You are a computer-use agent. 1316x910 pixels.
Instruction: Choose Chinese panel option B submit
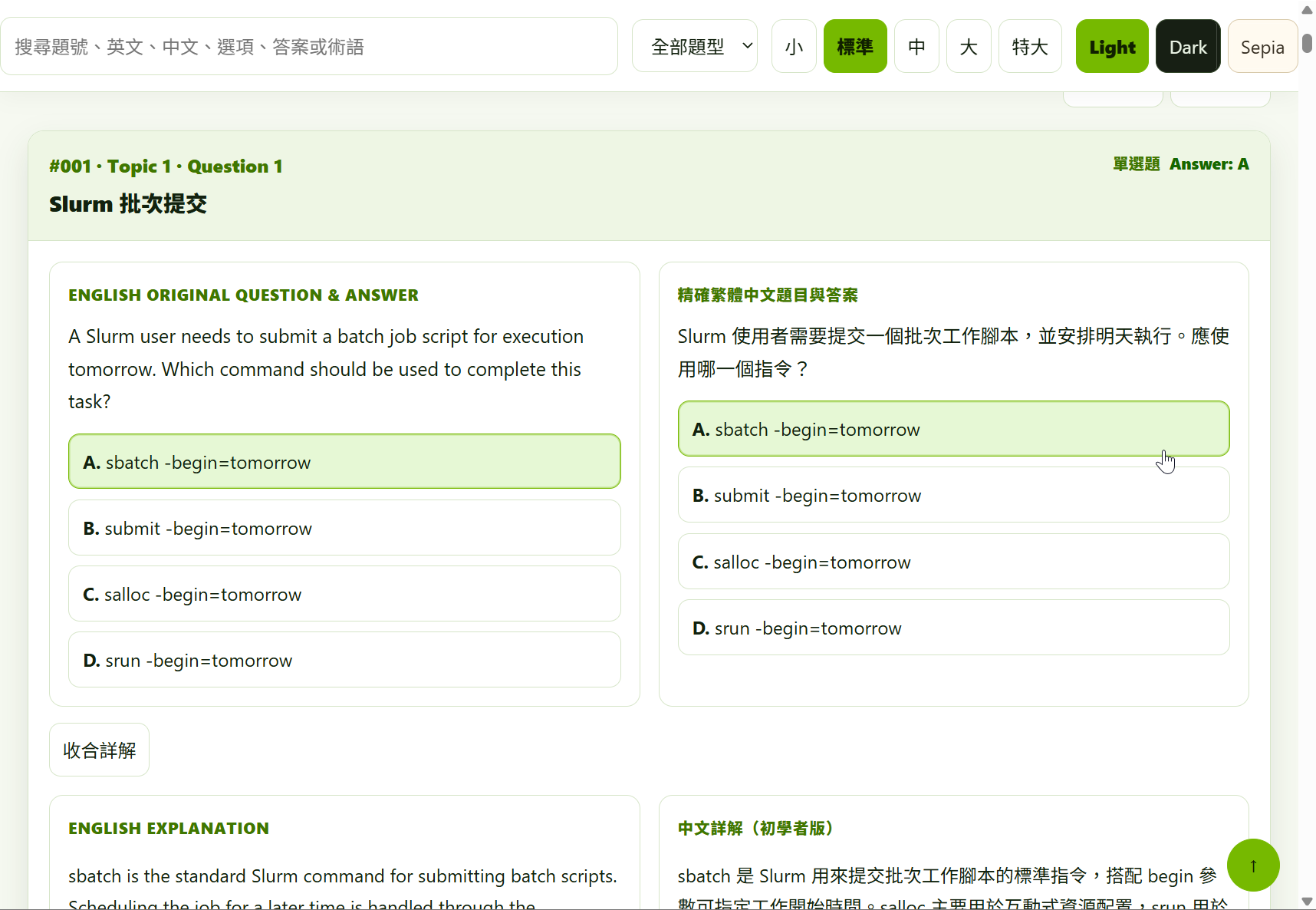coord(953,495)
